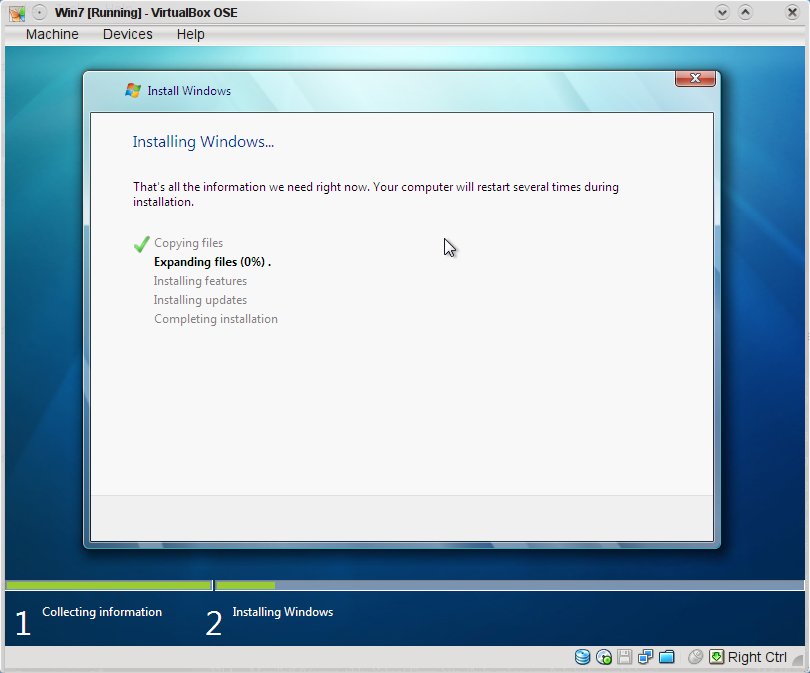
Task: Click the keyboard capture arrow icon
Action: (x=716, y=657)
